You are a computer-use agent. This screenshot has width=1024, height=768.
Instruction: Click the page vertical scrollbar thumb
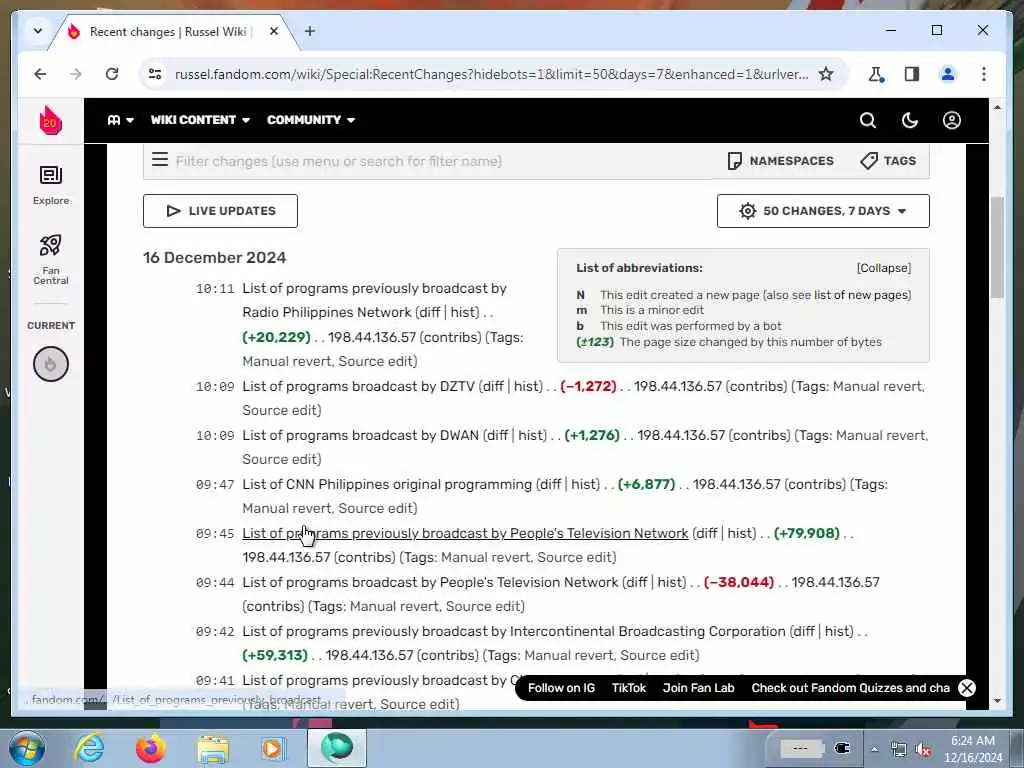tap(997, 247)
